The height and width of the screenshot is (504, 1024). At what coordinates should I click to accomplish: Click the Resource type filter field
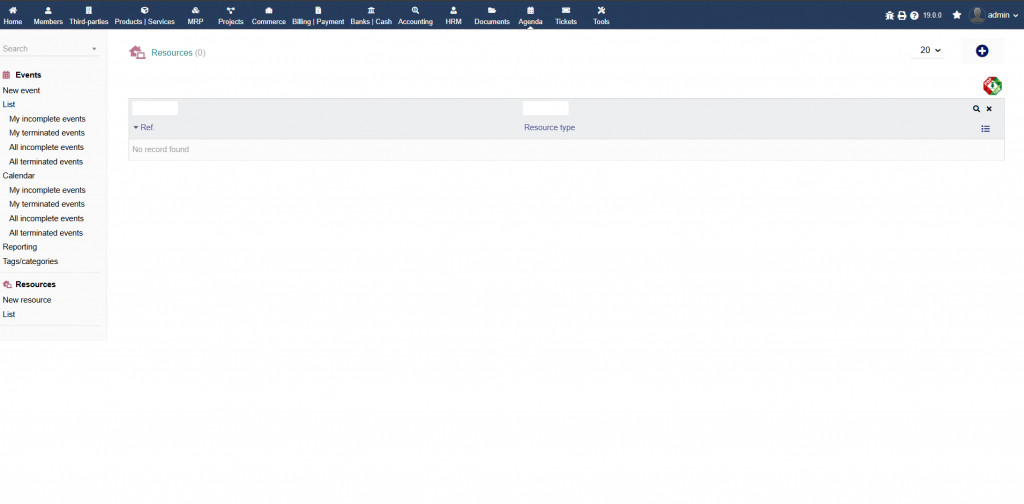(x=545, y=108)
